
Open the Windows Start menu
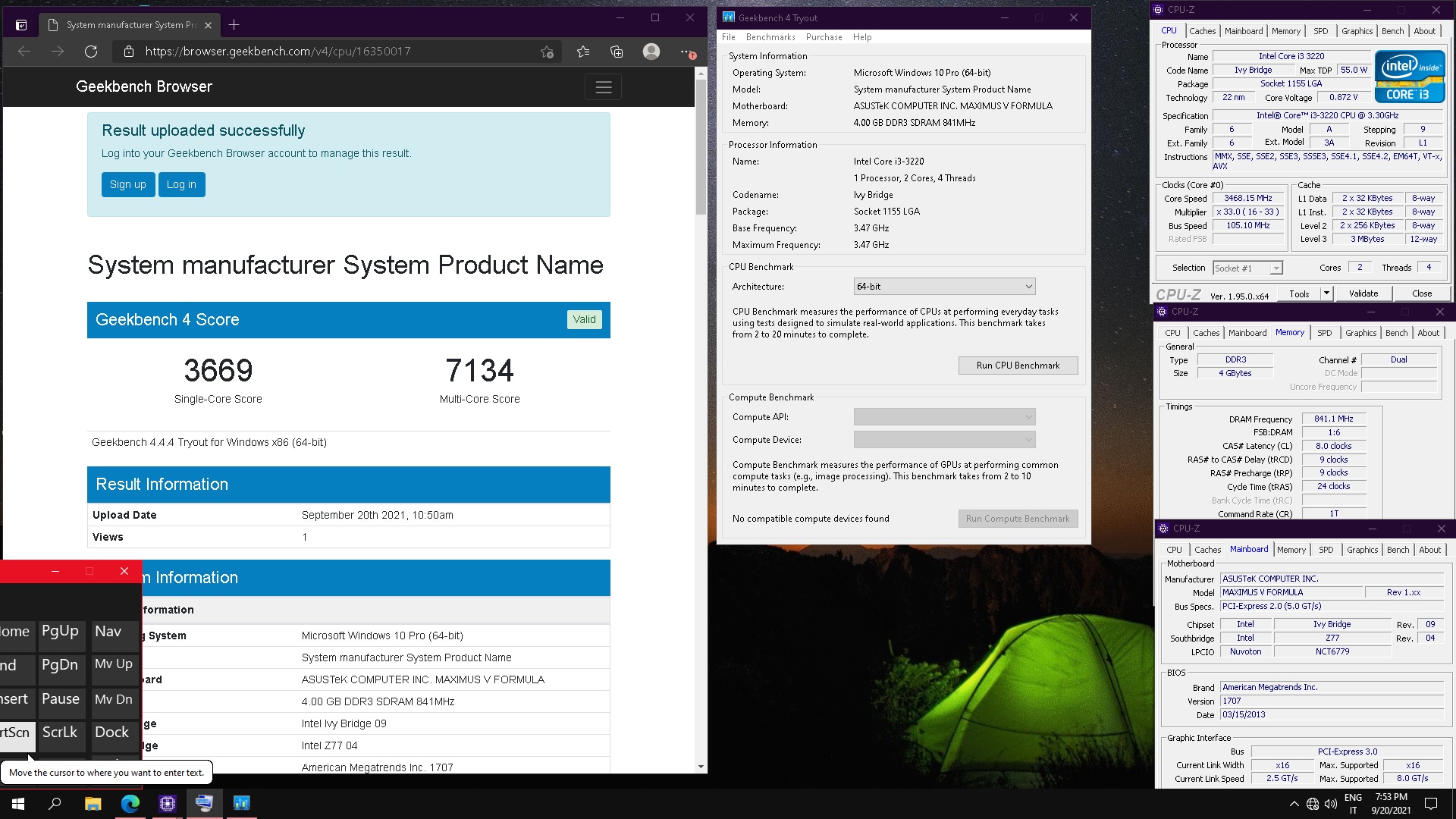point(18,804)
